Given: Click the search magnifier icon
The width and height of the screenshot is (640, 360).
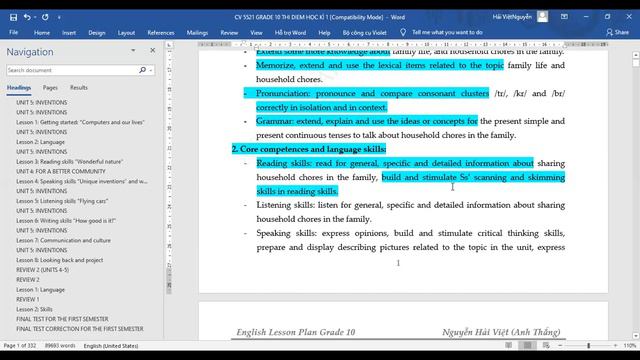Looking at the screenshot, I should (x=142, y=70).
